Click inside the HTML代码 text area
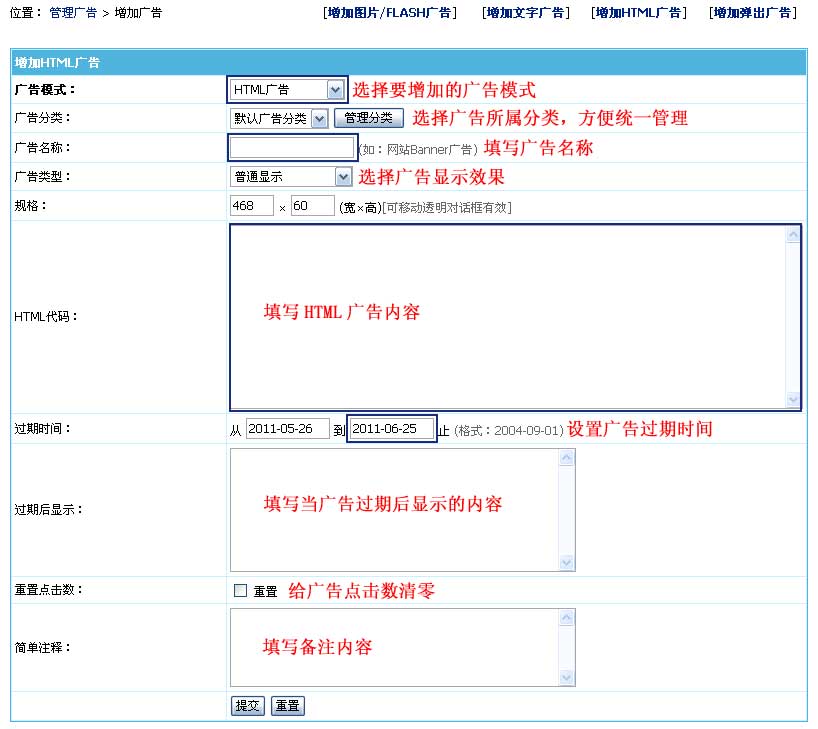 [507, 316]
